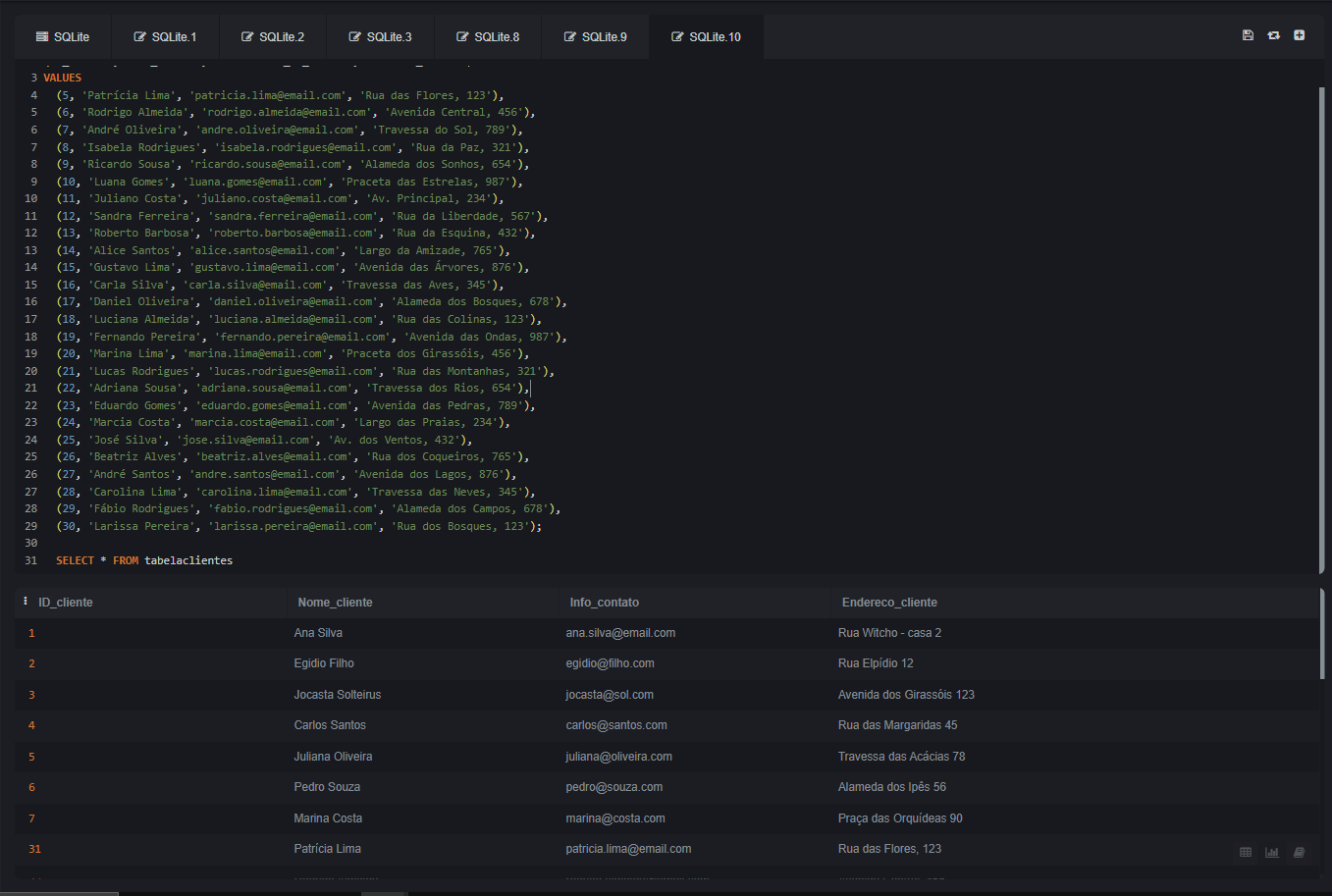Select the 'Marina Costa' cell
Viewport: 1332px width, 896px height.
(x=328, y=818)
